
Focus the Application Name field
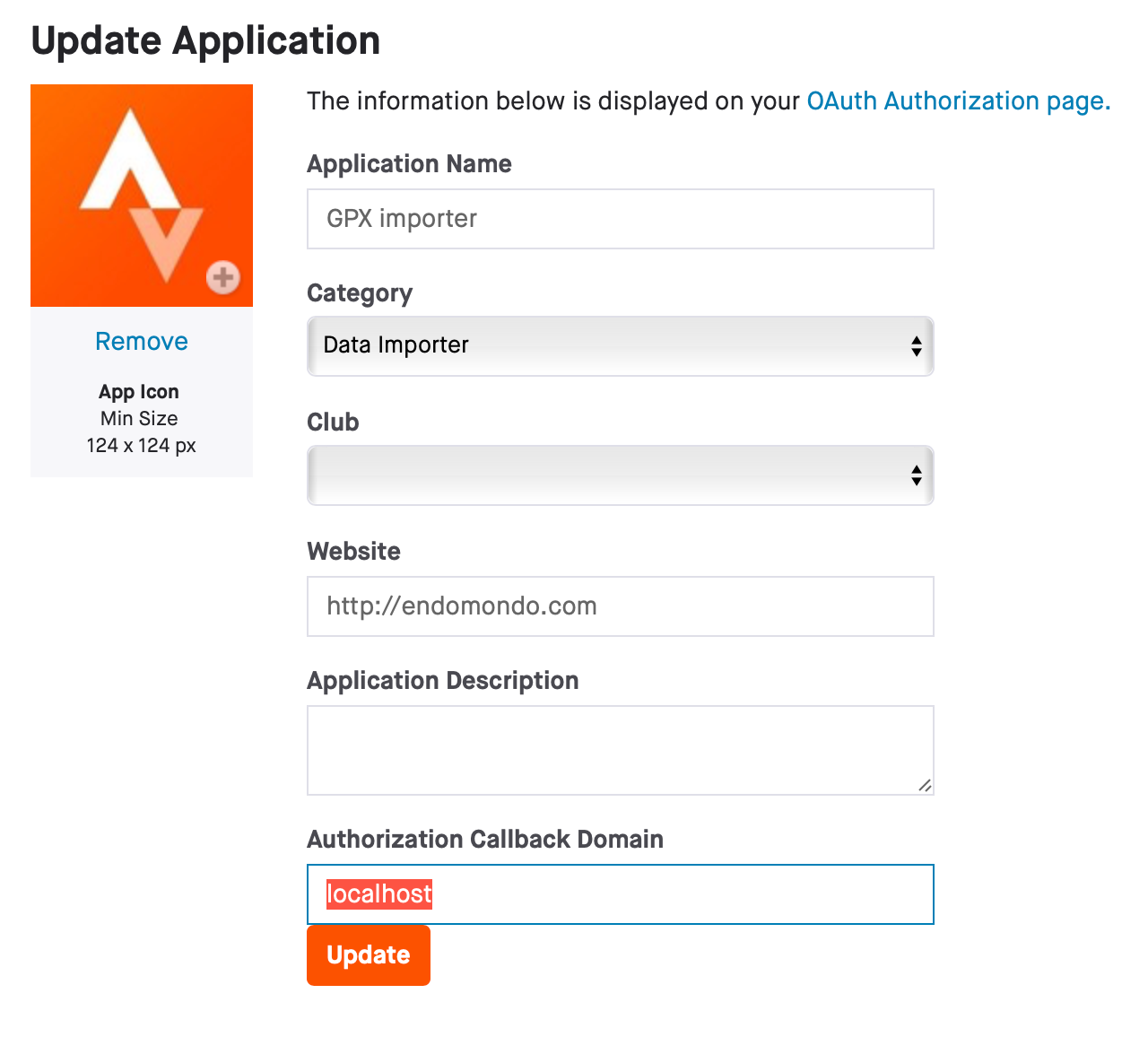coord(621,219)
